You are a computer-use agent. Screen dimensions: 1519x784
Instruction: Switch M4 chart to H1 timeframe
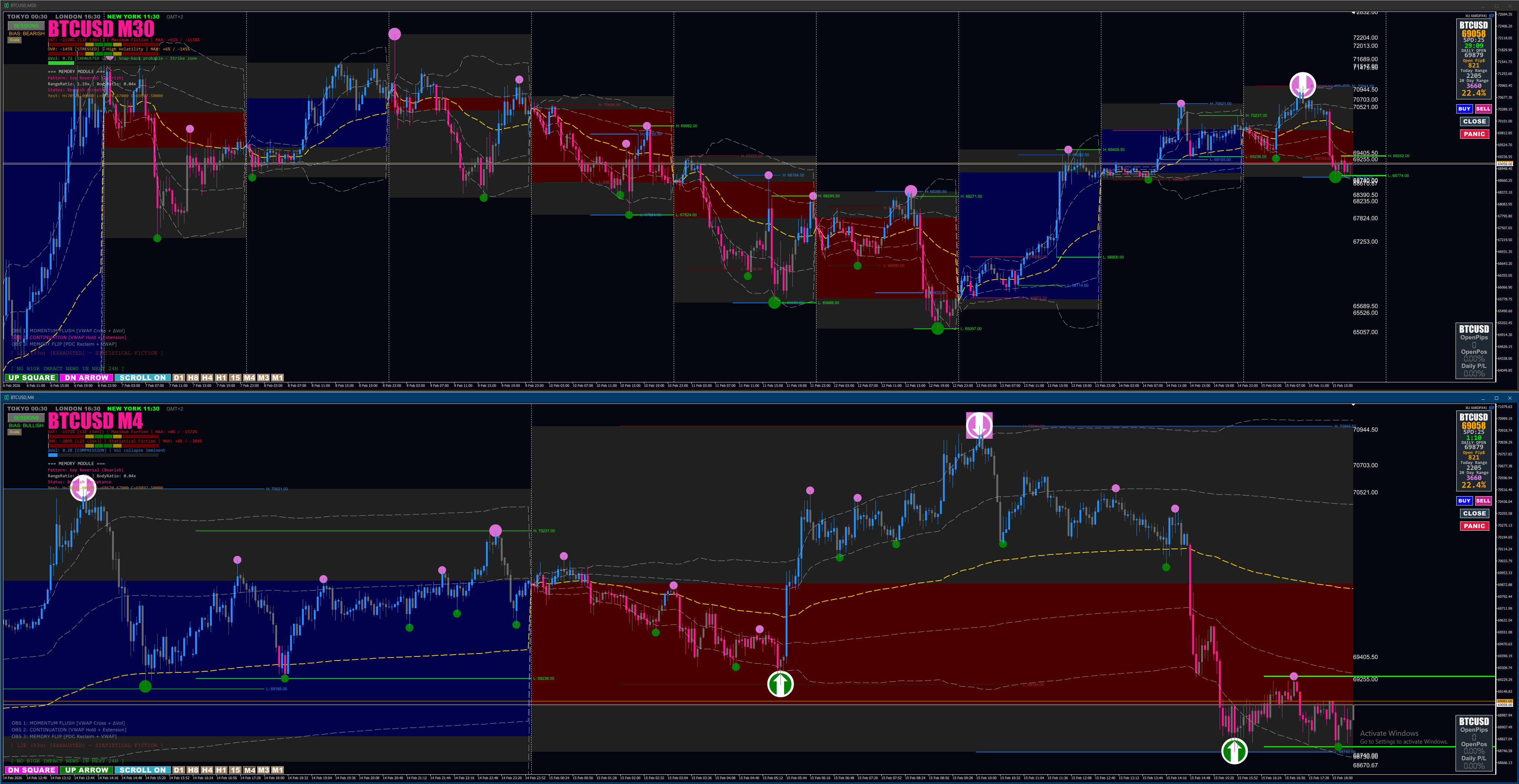[221, 769]
